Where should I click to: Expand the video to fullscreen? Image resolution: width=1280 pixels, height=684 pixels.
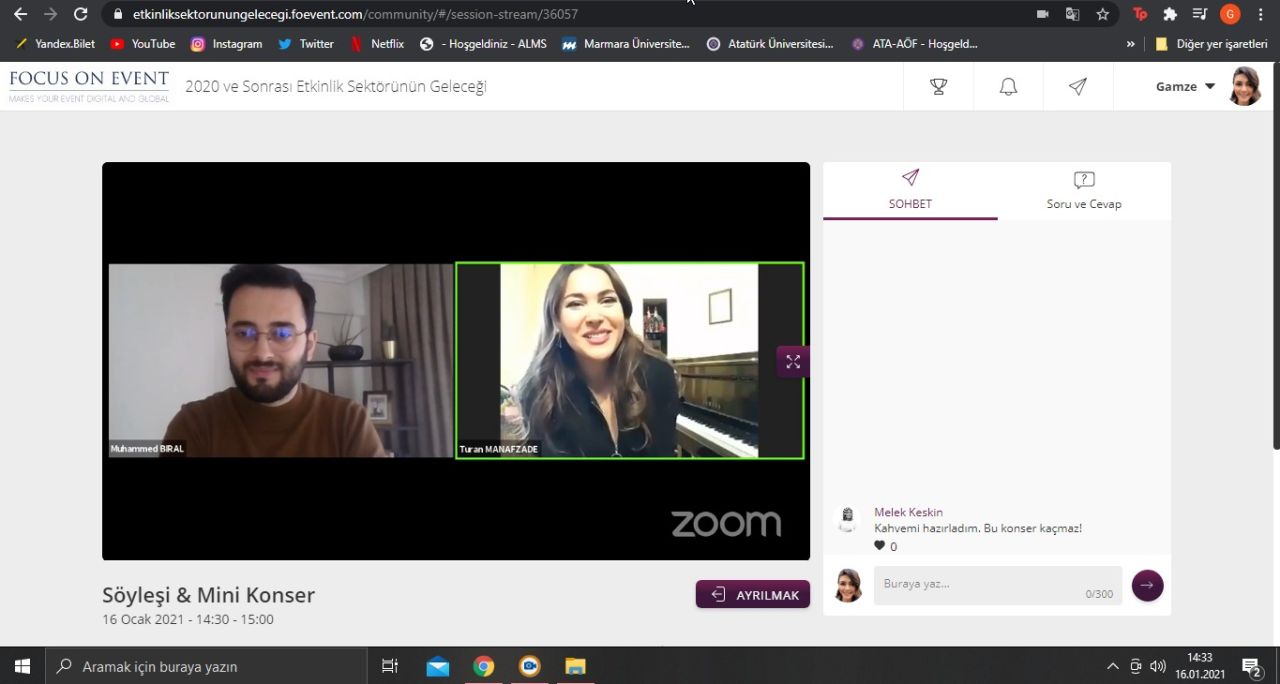point(793,362)
